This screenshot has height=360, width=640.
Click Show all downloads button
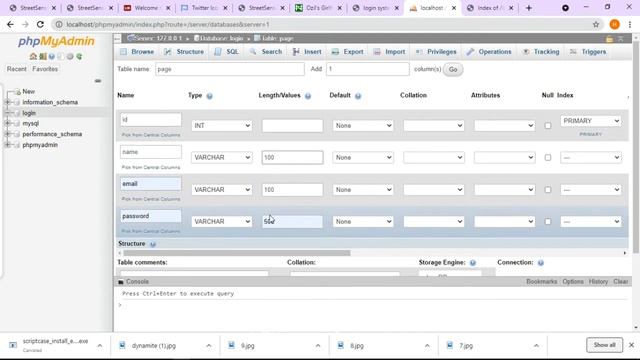(x=604, y=345)
